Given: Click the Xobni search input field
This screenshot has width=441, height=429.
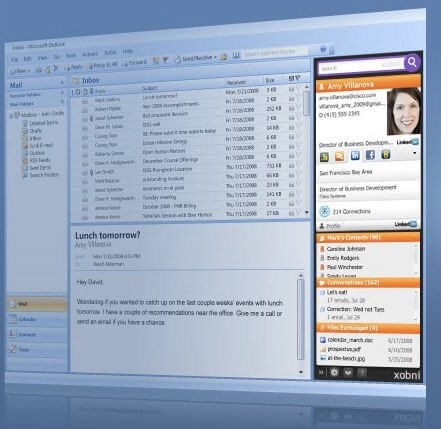Looking at the screenshot, I should click(360, 66).
